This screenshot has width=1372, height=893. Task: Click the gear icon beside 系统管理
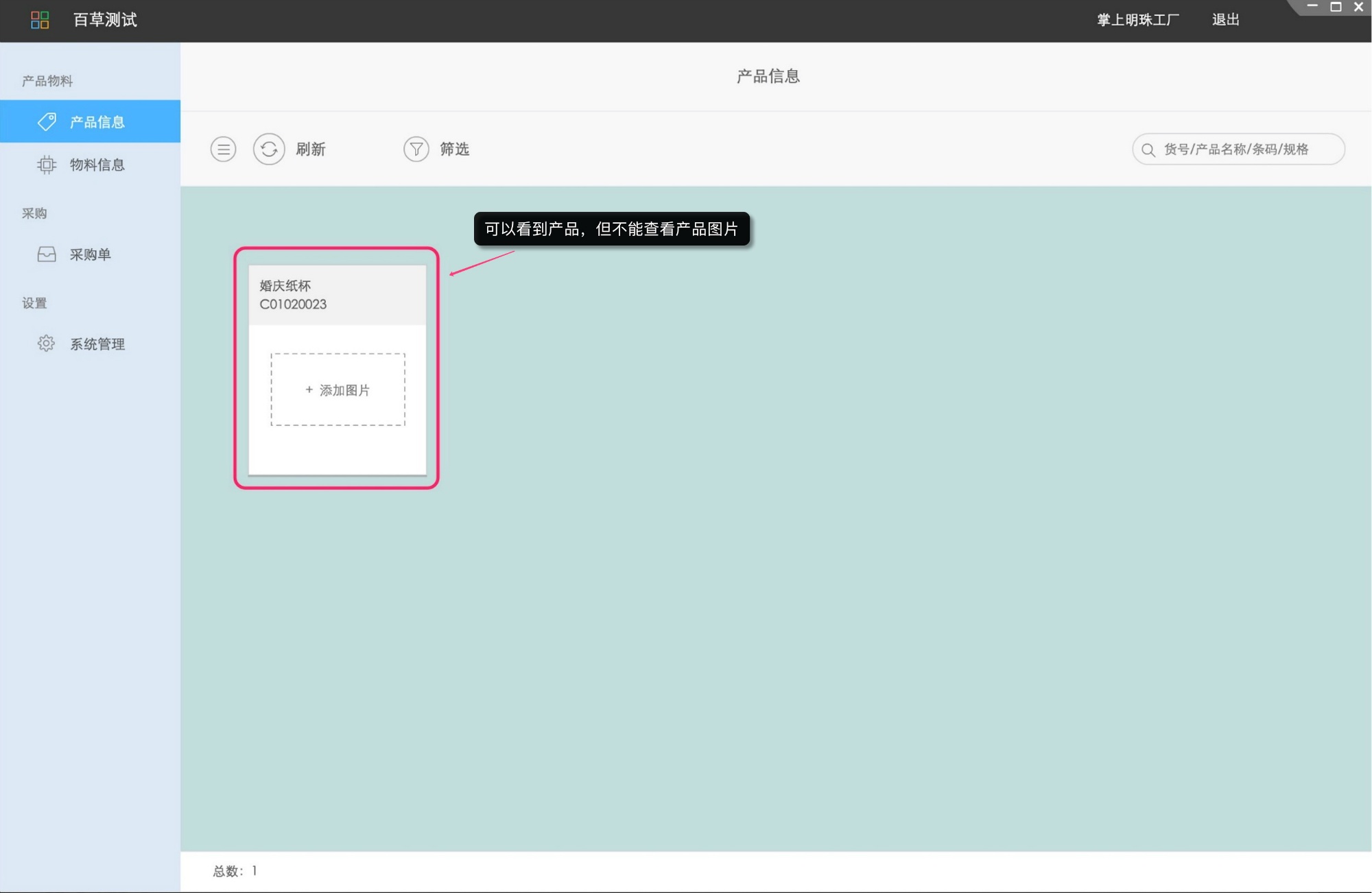pyautogui.click(x=46, y=344)
